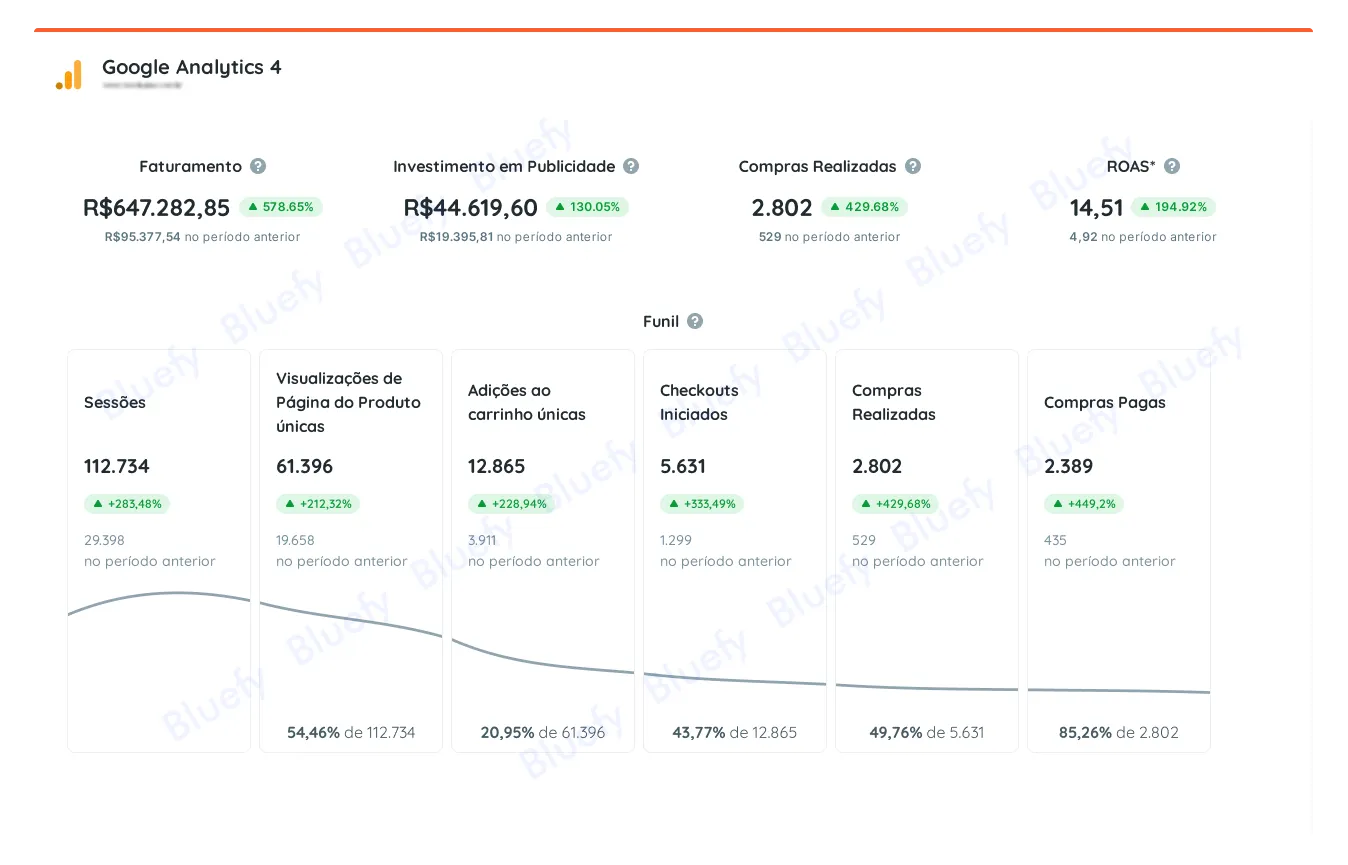Screen dimensions: 1348x865
Task: Open help icon beside Investimento em Publicidade
Action: (631, 166)
